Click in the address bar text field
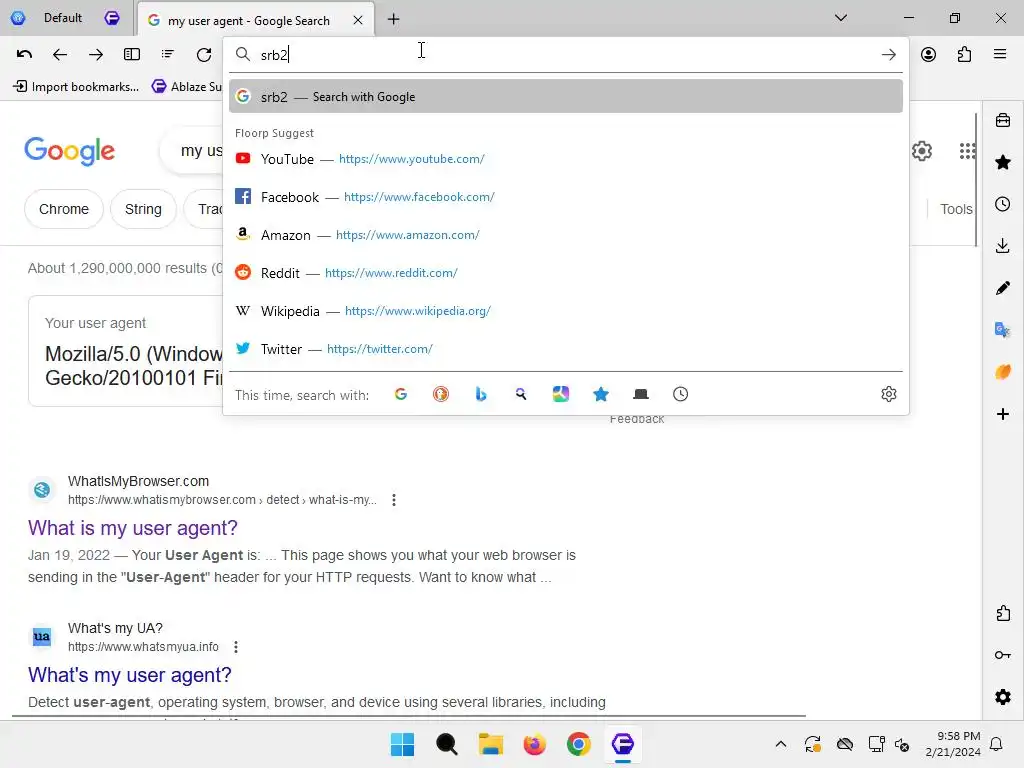This screenshot has width=1024, height=768. coord(565,55)
